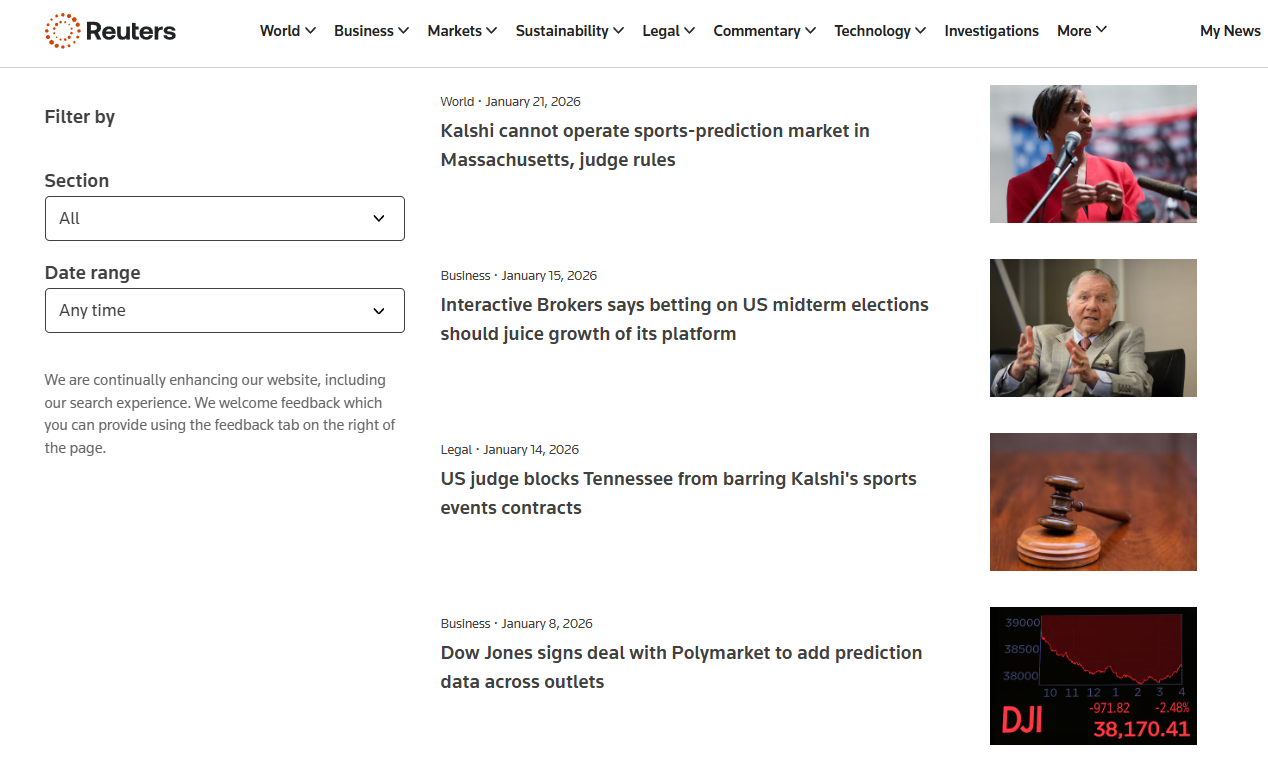1268x762 pixels.
Task: Click the woman at microphone thumbnail
Action: click(x=1093, y=154)
